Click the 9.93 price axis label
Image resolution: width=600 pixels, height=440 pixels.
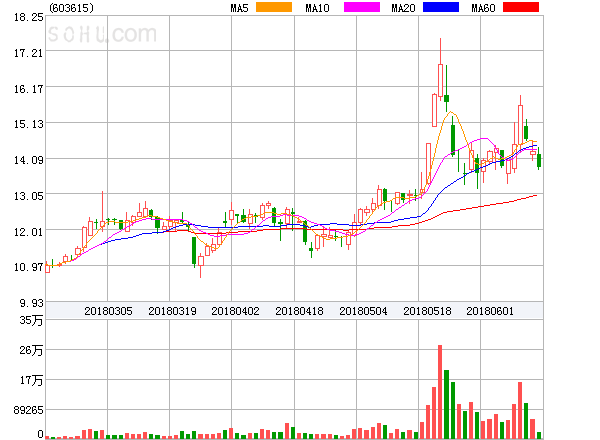pyautogui.click(x=31, y=303)
